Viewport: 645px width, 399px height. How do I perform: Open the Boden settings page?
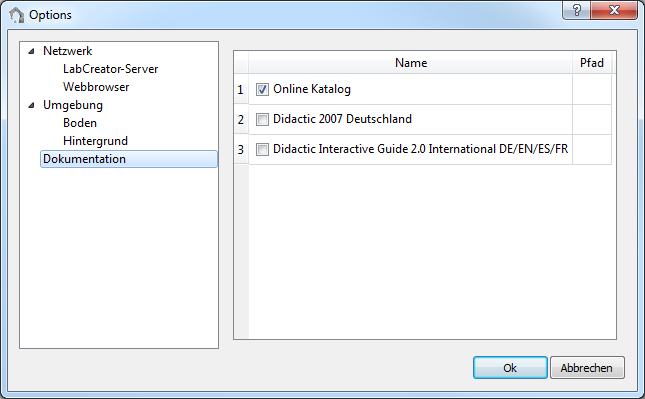[x=80, y=123]
